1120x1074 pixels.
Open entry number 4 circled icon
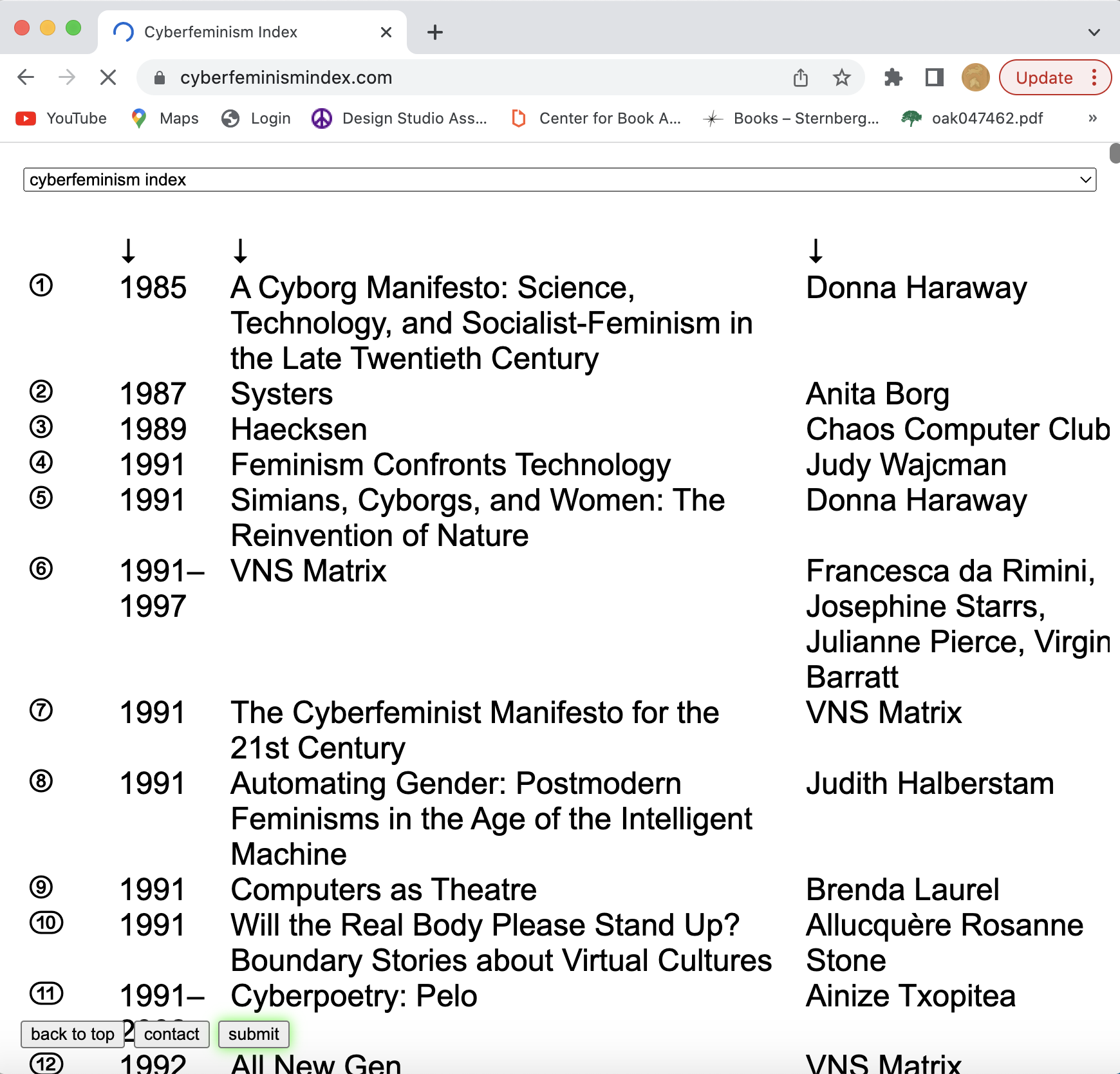(x=41, y=462)
